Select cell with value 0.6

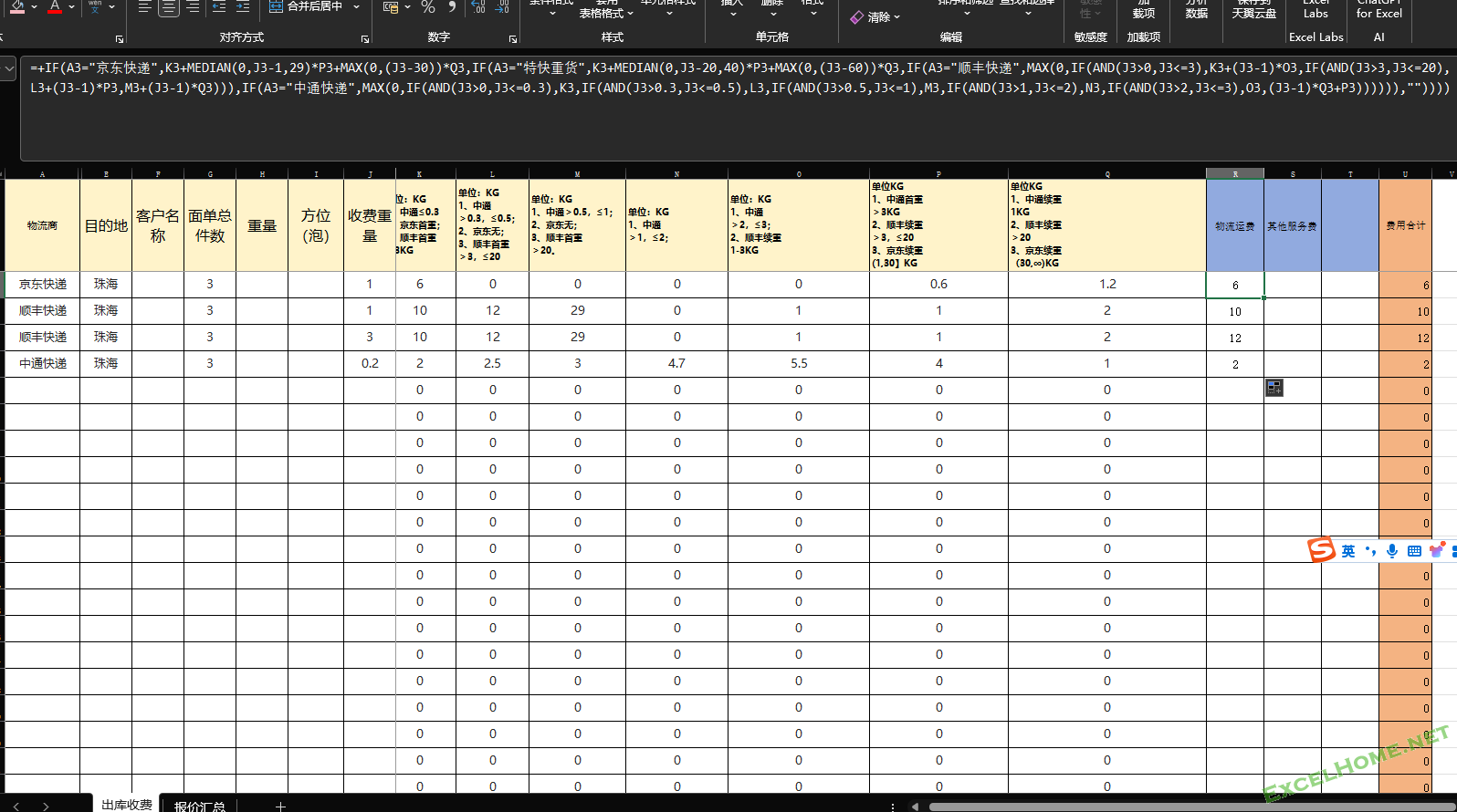pyautogui.click(x=938, y=284)
